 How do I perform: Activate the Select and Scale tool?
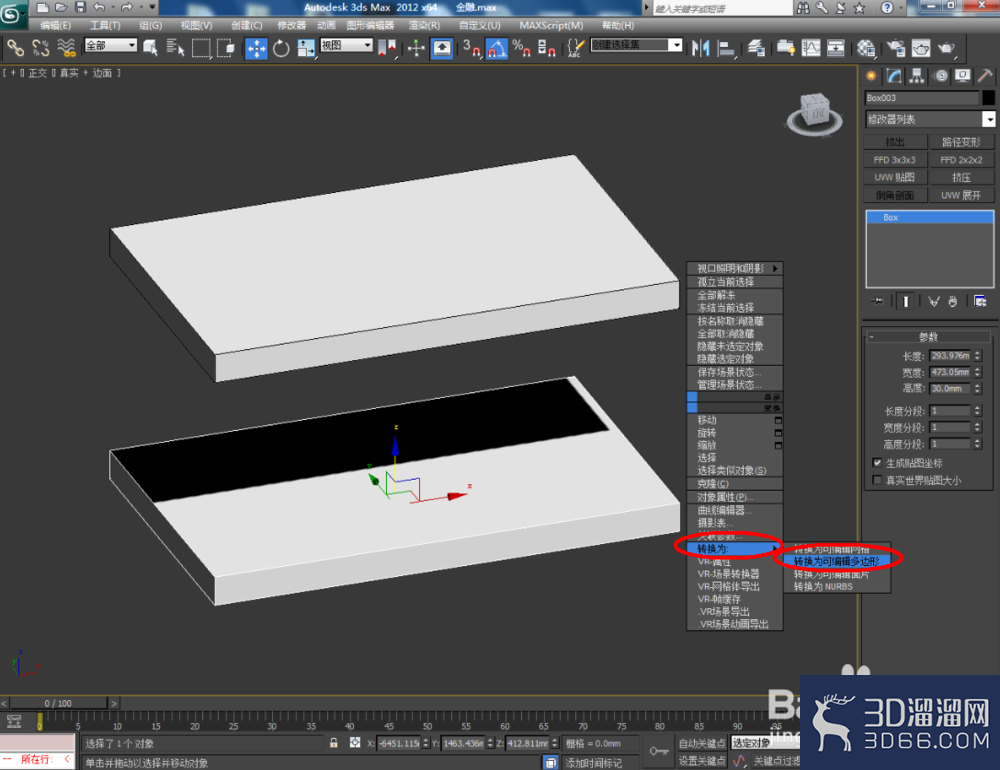click(305, 48)
